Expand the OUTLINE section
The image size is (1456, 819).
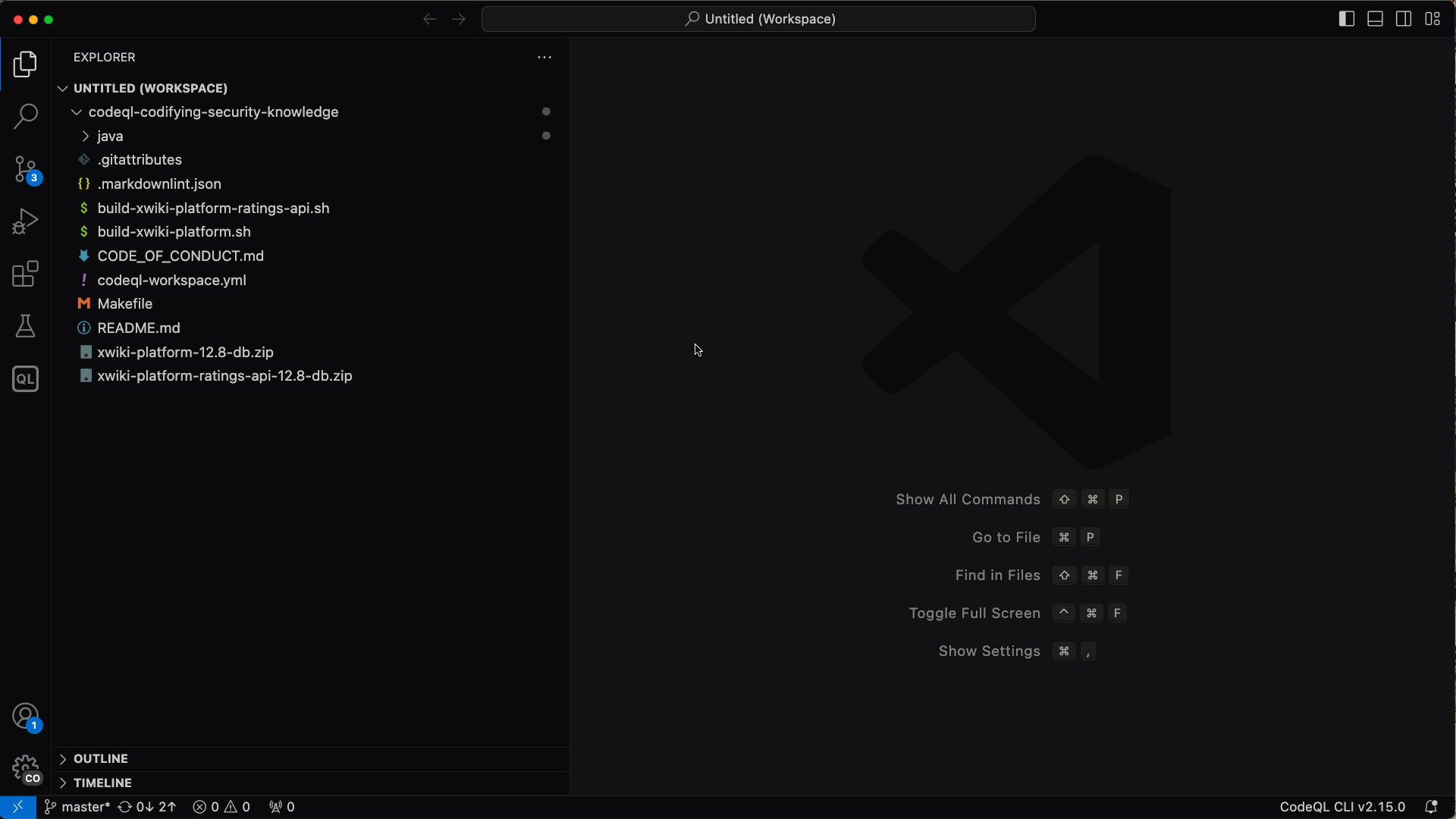point(100,758)
